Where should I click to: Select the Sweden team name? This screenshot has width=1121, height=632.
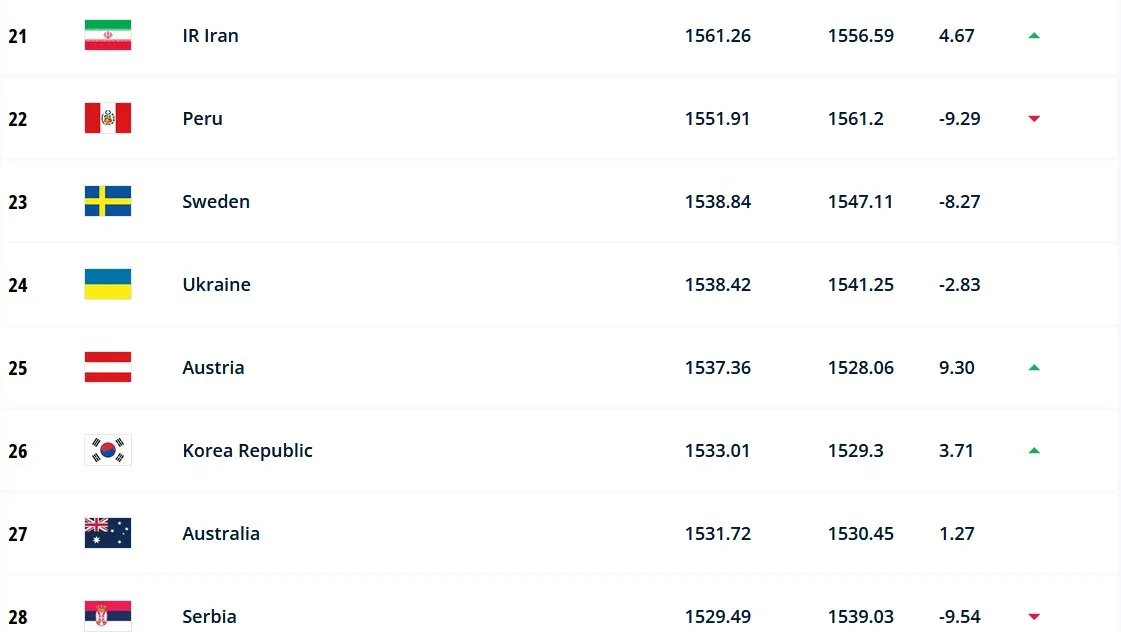[216, 202]
